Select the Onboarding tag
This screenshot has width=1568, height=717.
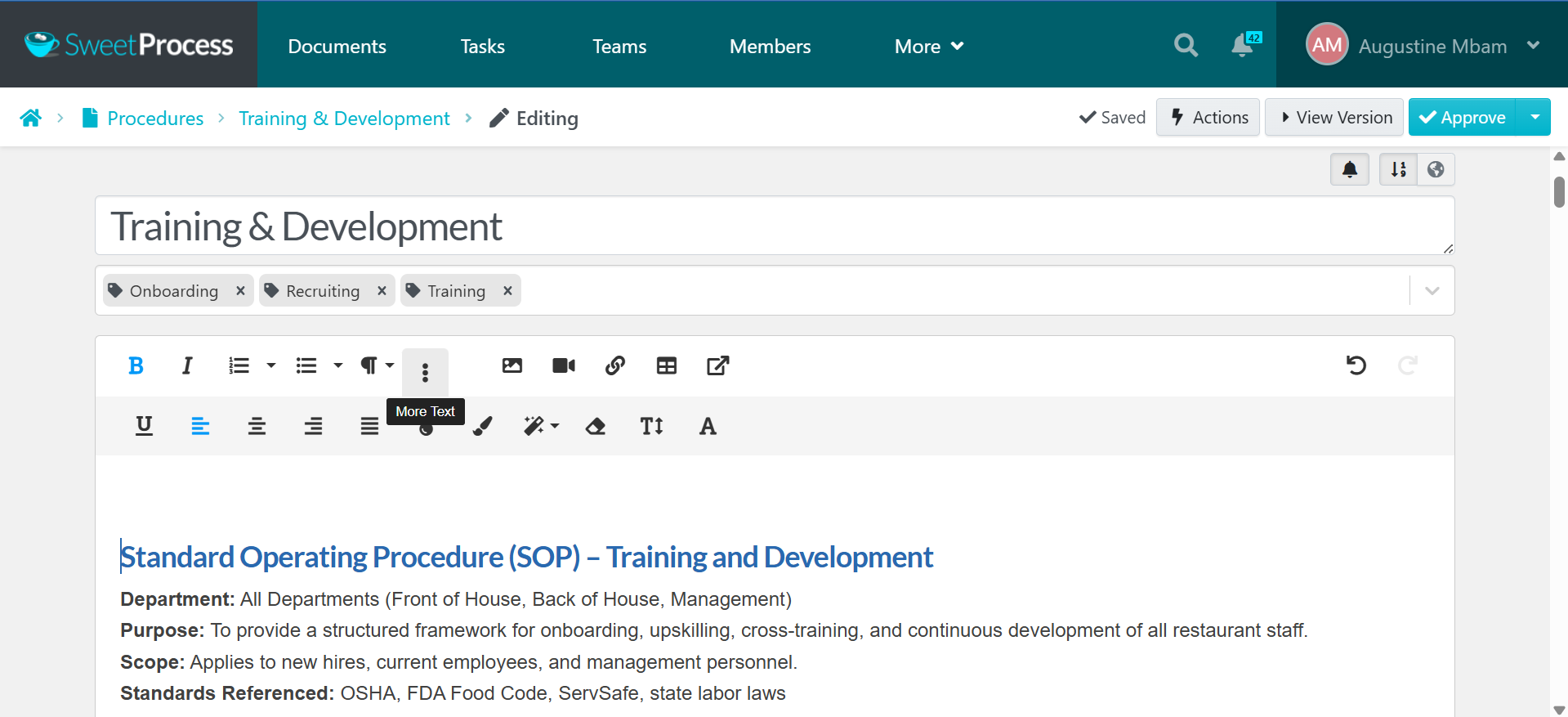[173, 291]
